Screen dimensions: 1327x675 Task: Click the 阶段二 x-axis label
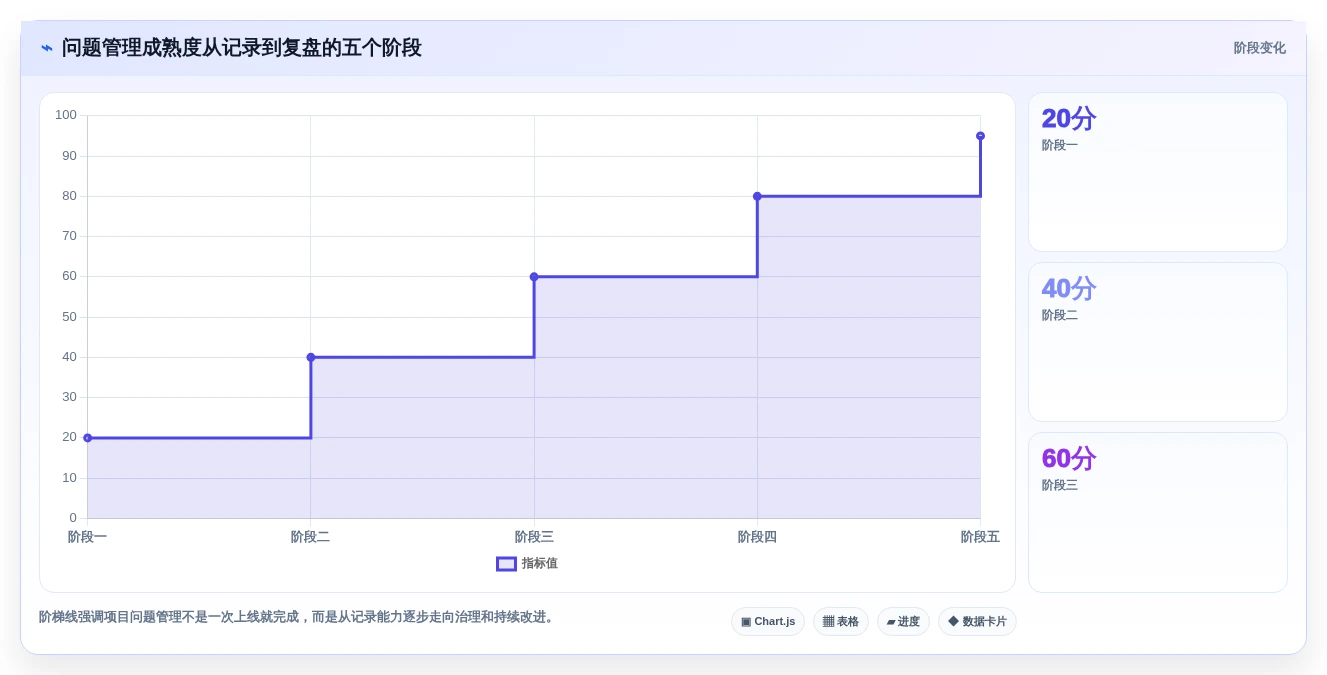point(311,537)
